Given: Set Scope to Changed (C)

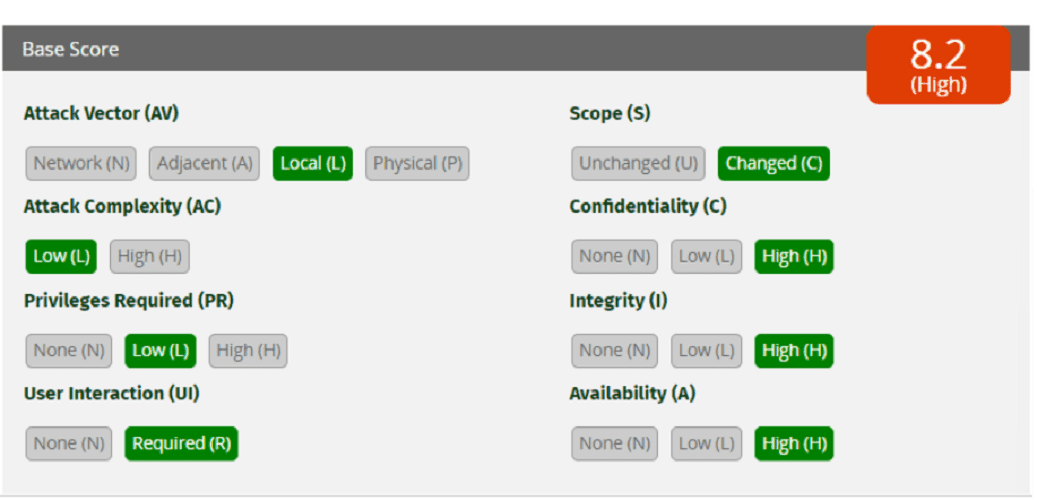Looking at the screenshot, I should point(774,163).
